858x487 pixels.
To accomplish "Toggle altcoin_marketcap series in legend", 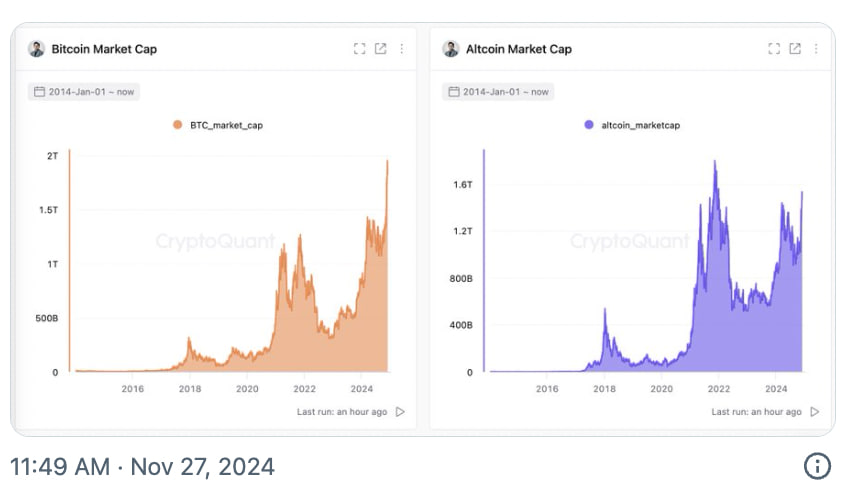I will point(632,125).
